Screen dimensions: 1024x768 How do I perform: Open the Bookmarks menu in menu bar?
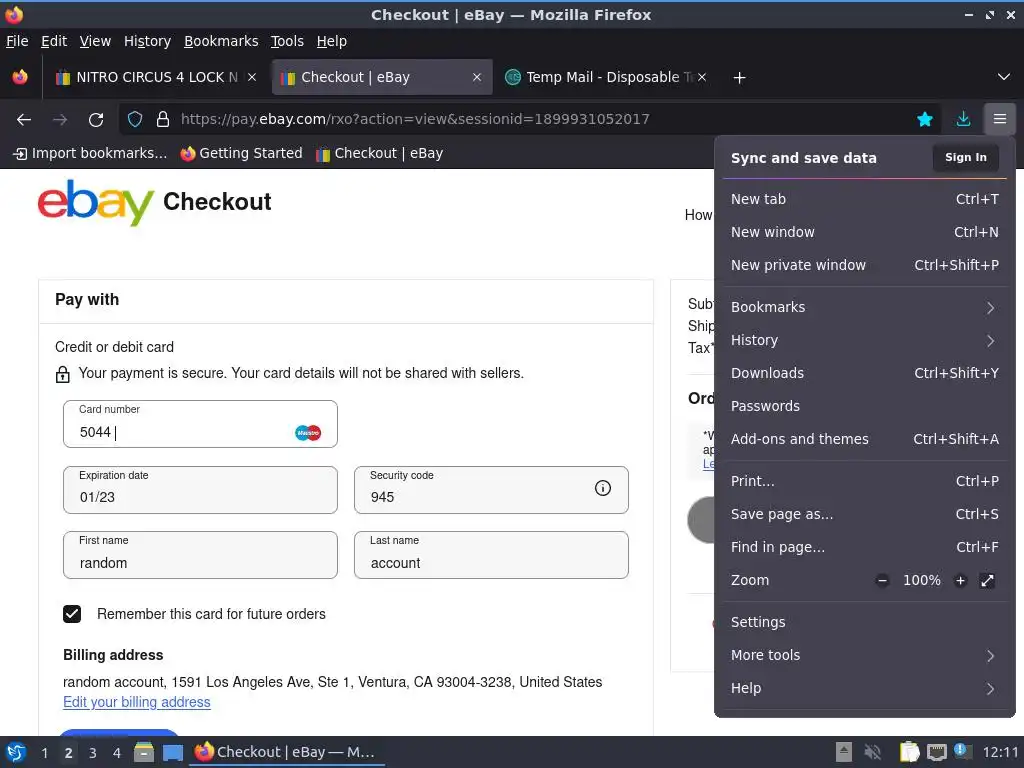point(221,41)
